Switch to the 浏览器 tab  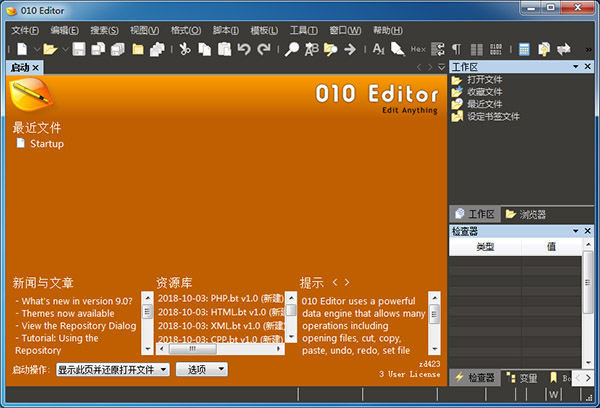tap(526, 214)
